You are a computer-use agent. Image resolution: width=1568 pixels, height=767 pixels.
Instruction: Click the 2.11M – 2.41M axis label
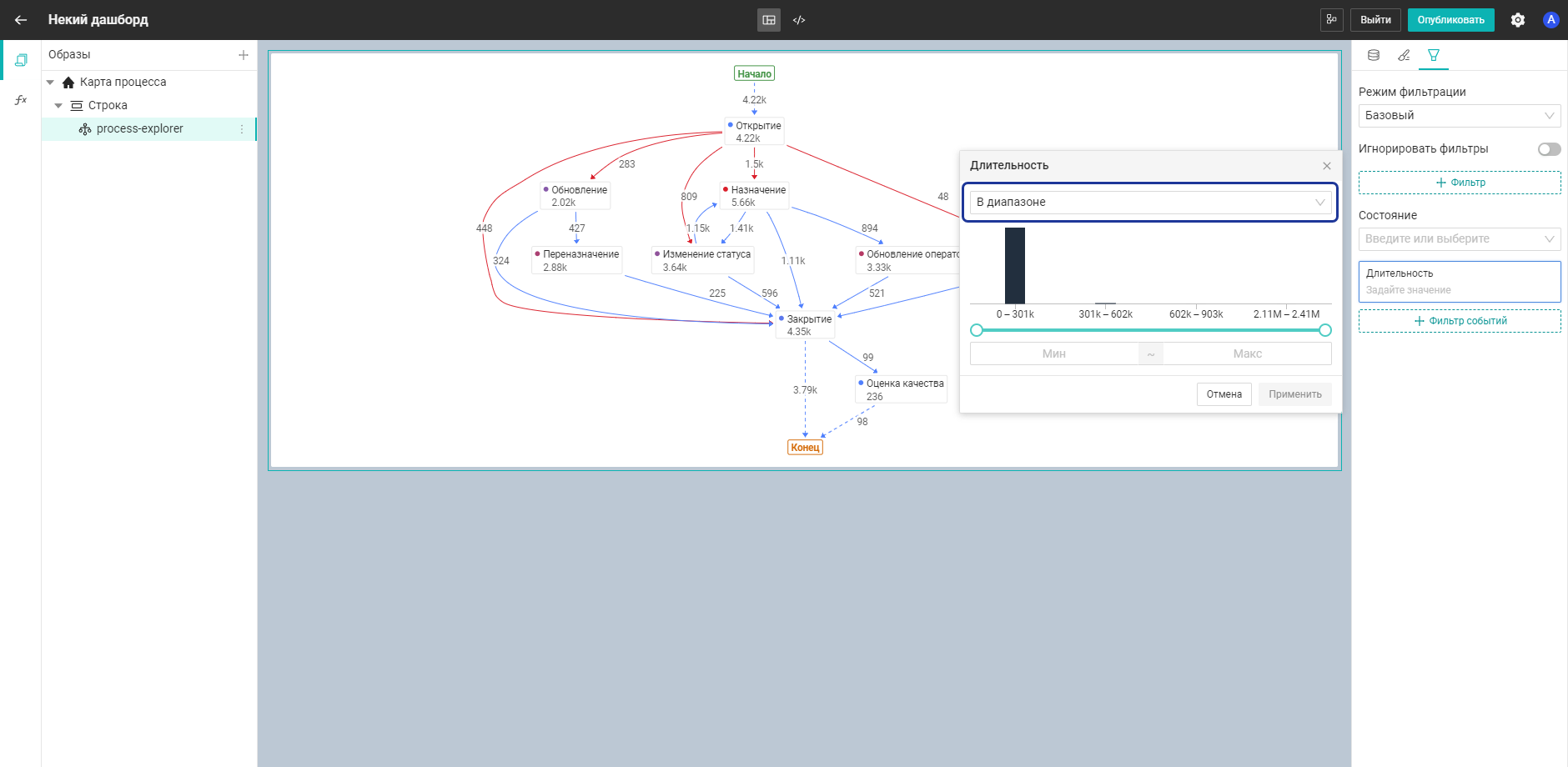tap(1286, 314)
